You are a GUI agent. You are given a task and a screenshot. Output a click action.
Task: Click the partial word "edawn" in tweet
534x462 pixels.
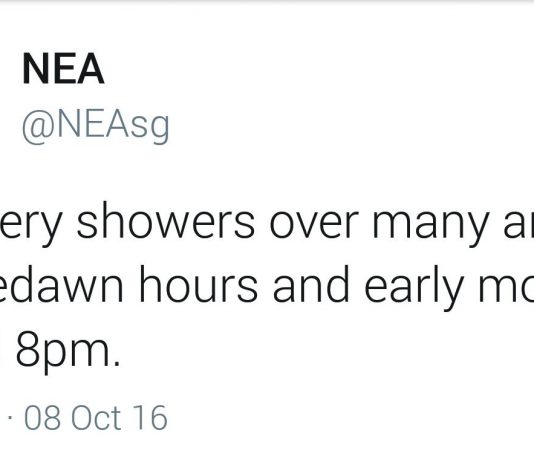tap(62, 284)
